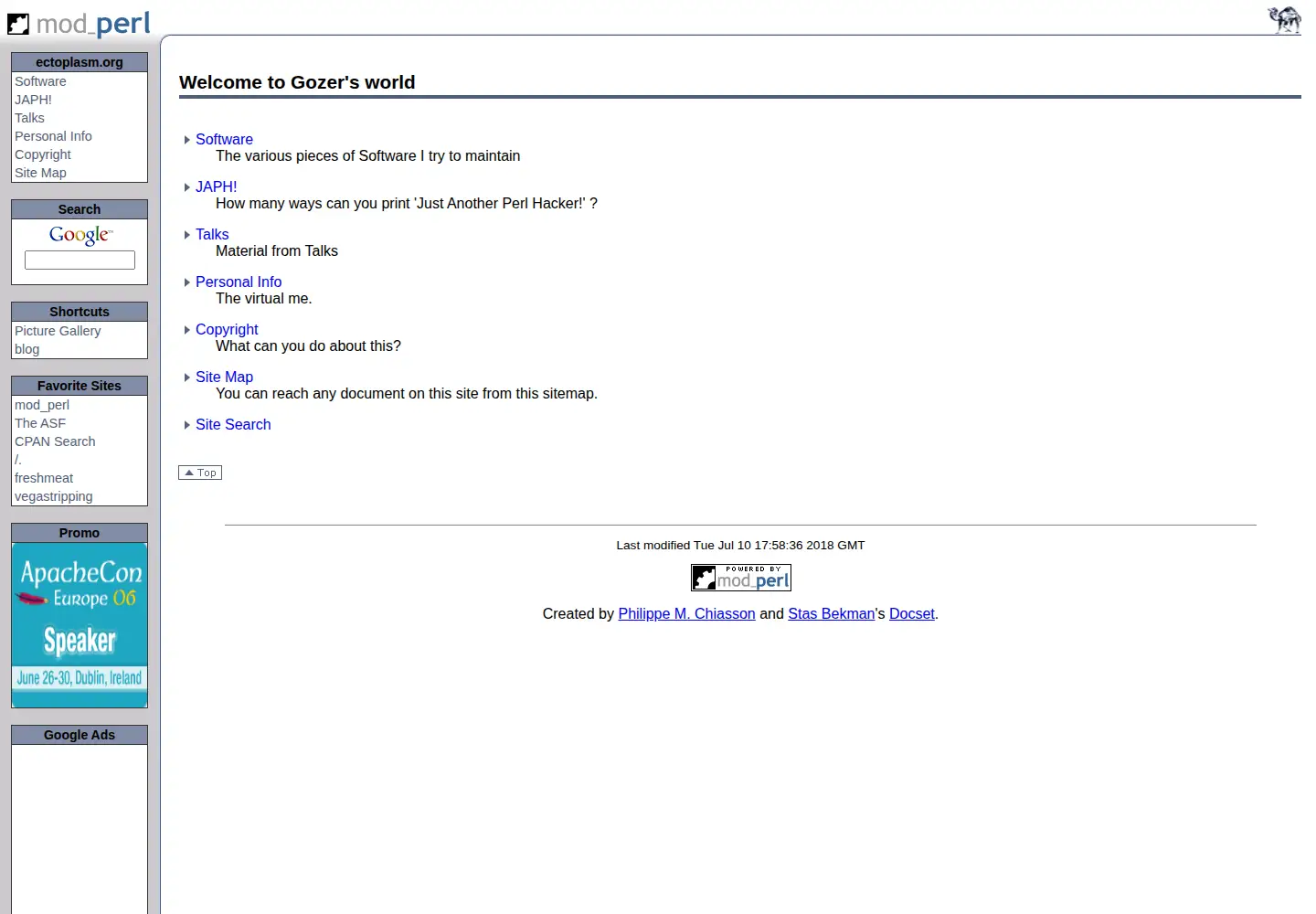This screenshot has width=1316, height=914.
Task: Click the ectoplasm.org sidebar header
Action: pos(80,62)
